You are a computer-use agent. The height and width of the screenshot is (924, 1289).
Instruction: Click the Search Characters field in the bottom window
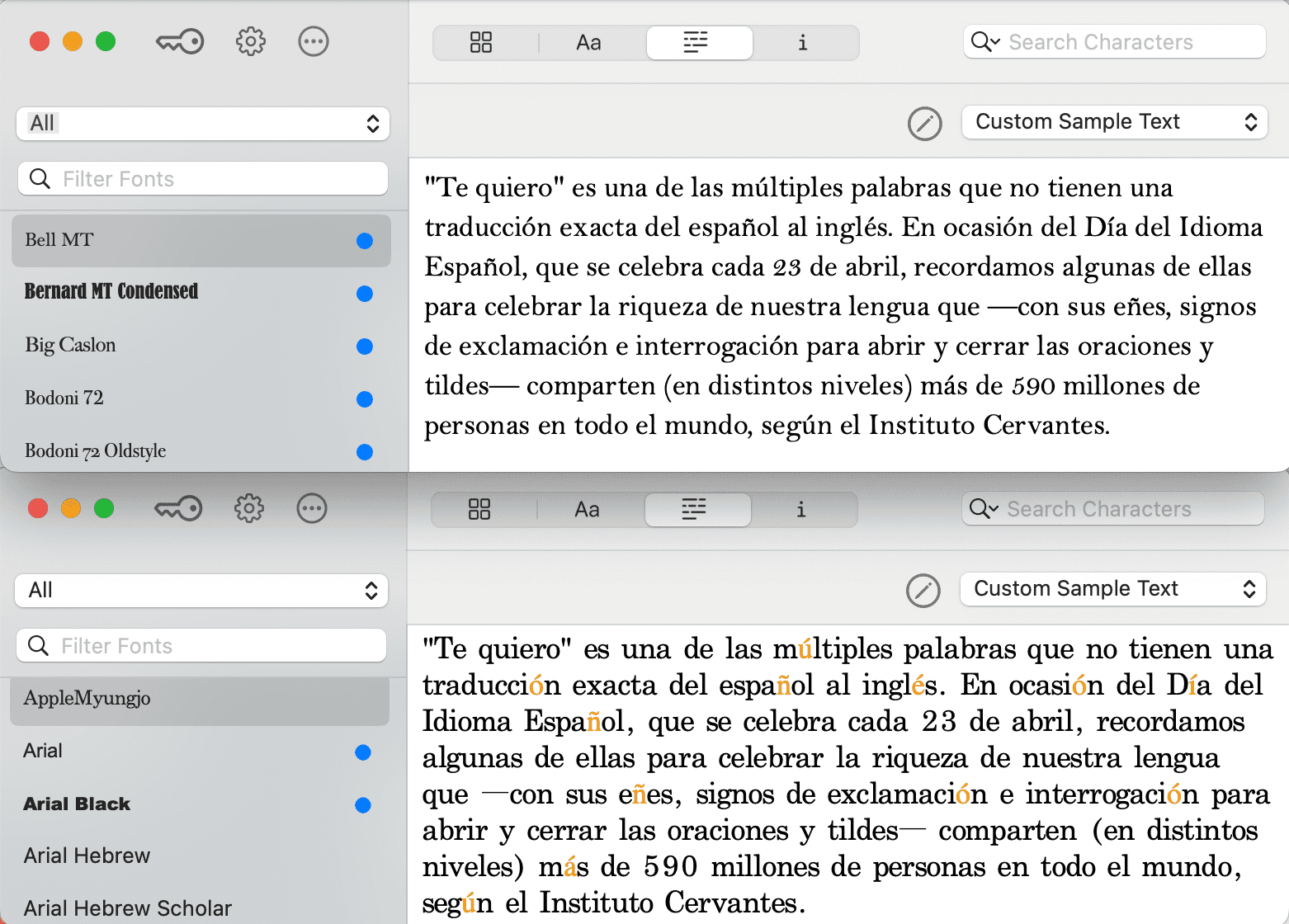click(x=1113, y=509)
